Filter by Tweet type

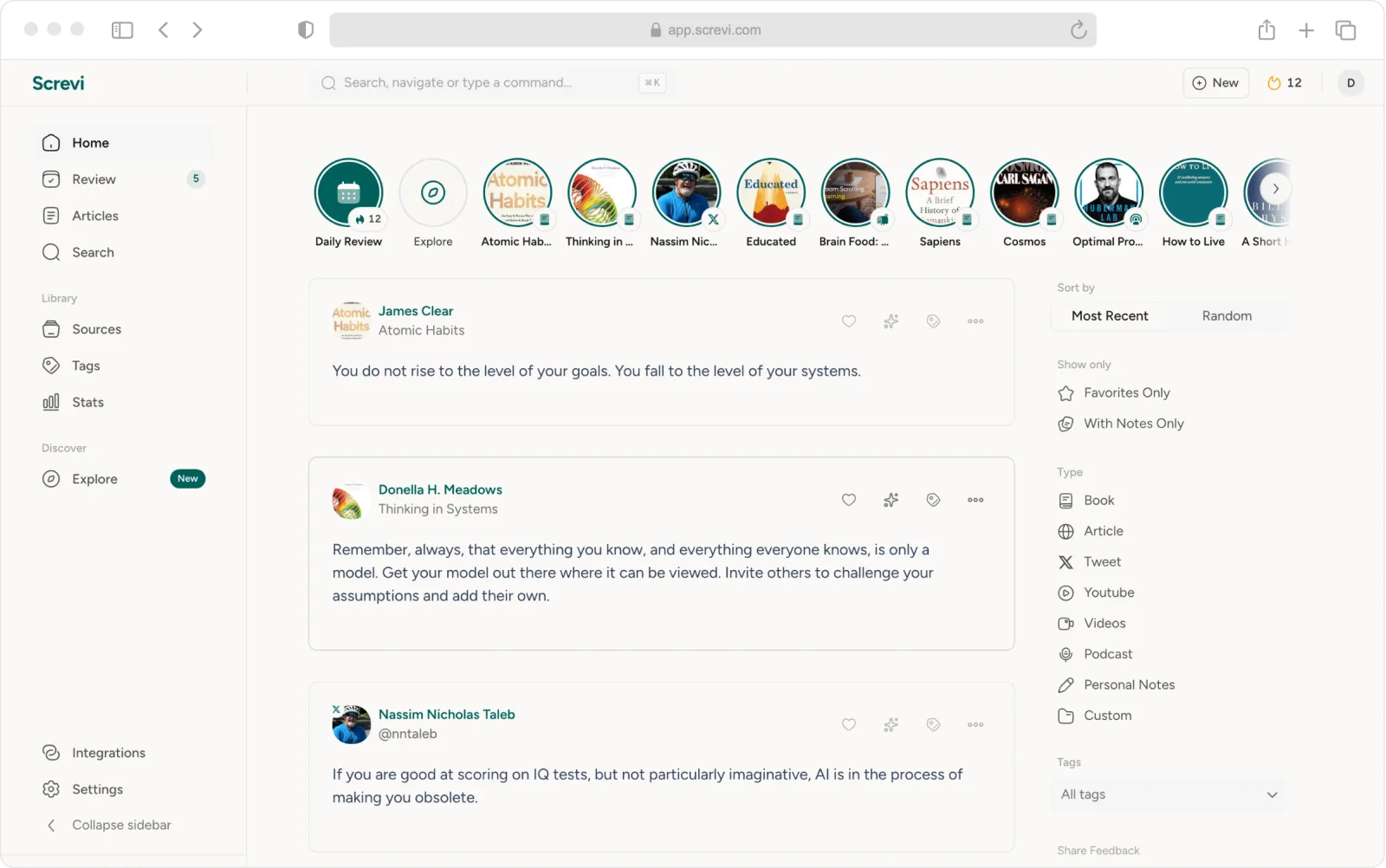click(x=1090, y=562)
